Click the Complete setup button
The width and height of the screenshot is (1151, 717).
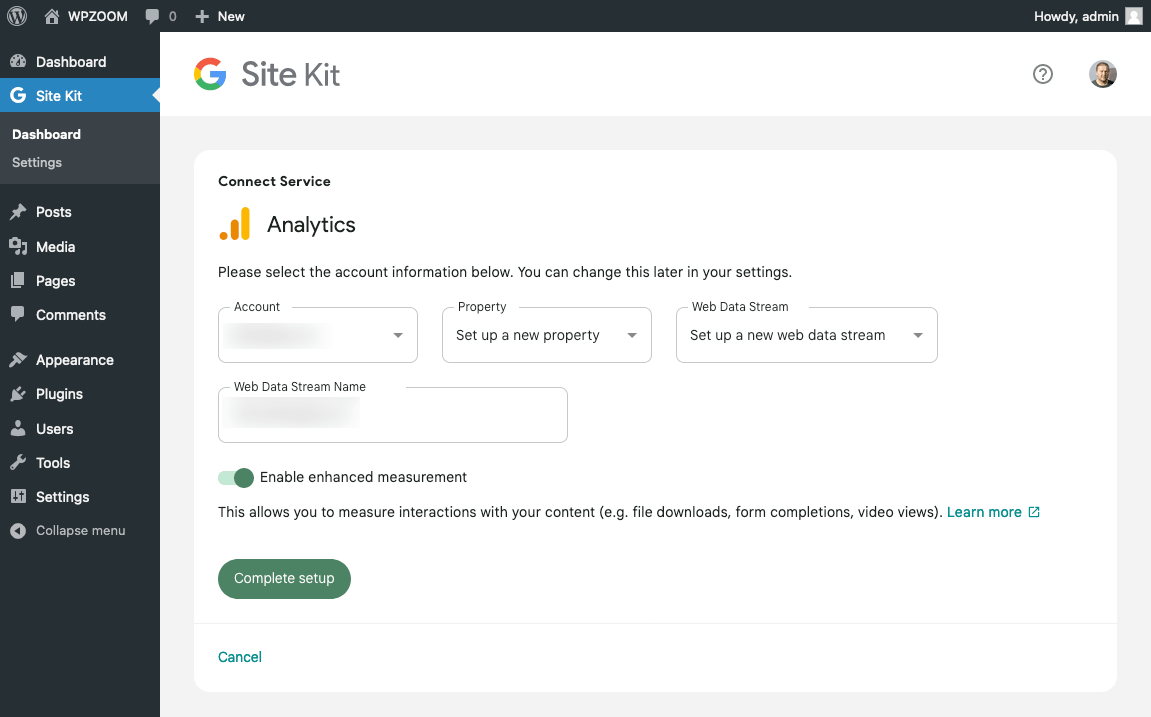point(284,579)
